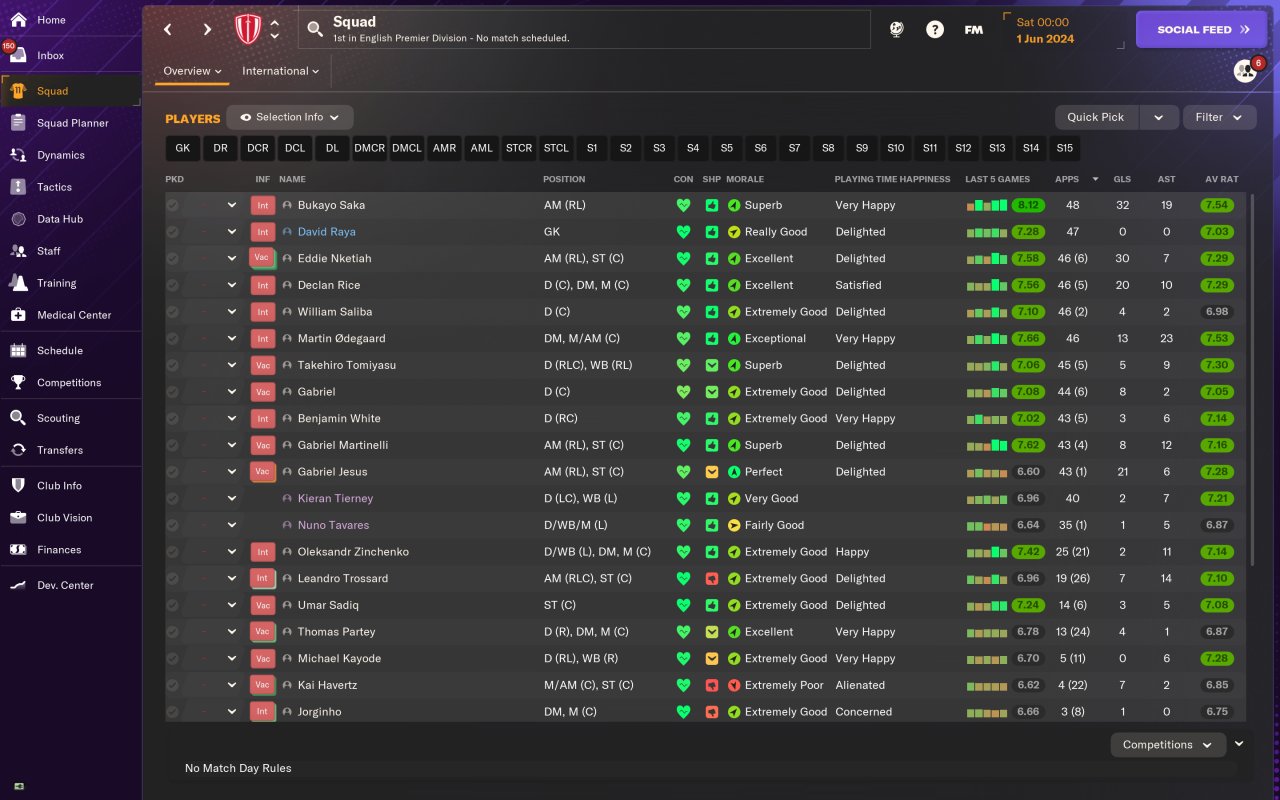Tick the pick checkbox for Martin Ødegaard
The image size is (1280, 800).
tap(173, 338)
